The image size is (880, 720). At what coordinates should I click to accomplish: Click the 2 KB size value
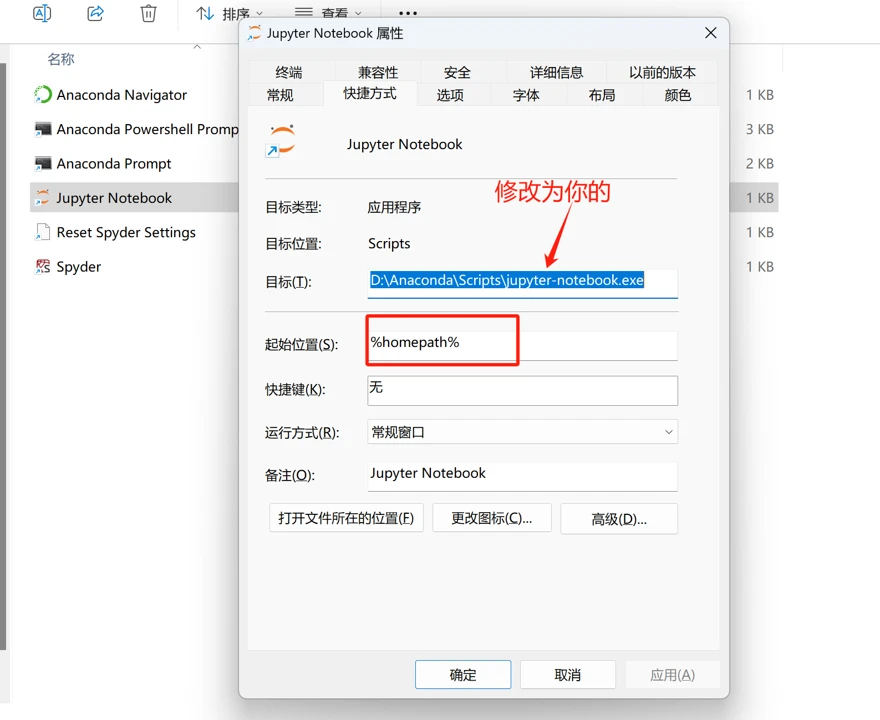click(760, 163)
